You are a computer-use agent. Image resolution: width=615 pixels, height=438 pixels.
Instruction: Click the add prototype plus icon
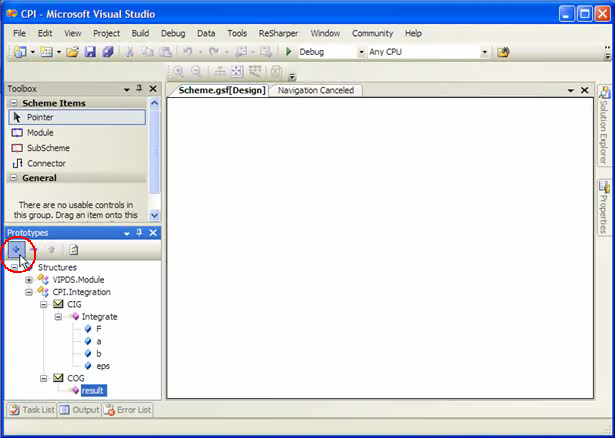17,249
